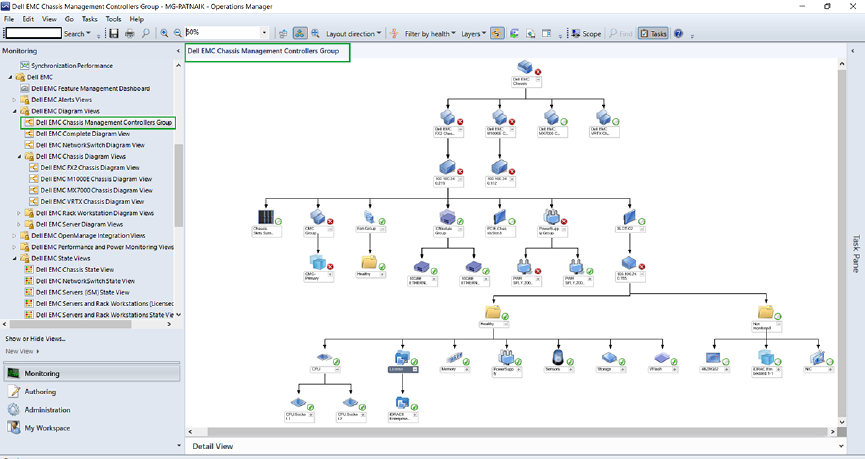This screenshot has width=865, height=459.
Task: Select the root Dell EMC Chassis node
Action: tap(525, 68)
